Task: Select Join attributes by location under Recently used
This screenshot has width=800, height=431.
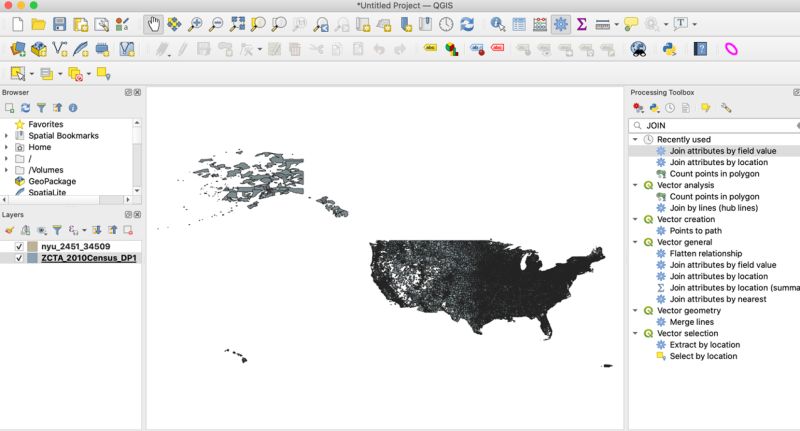Action: pos(718,162)
